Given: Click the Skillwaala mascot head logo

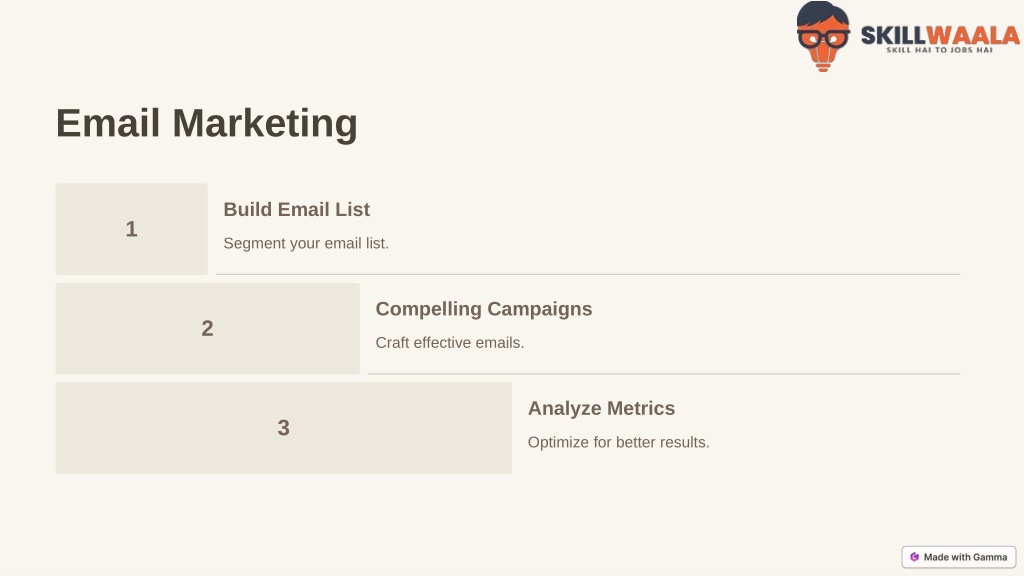Looking at the screenshot, I should pyautogui.click(x=823, y=37).
